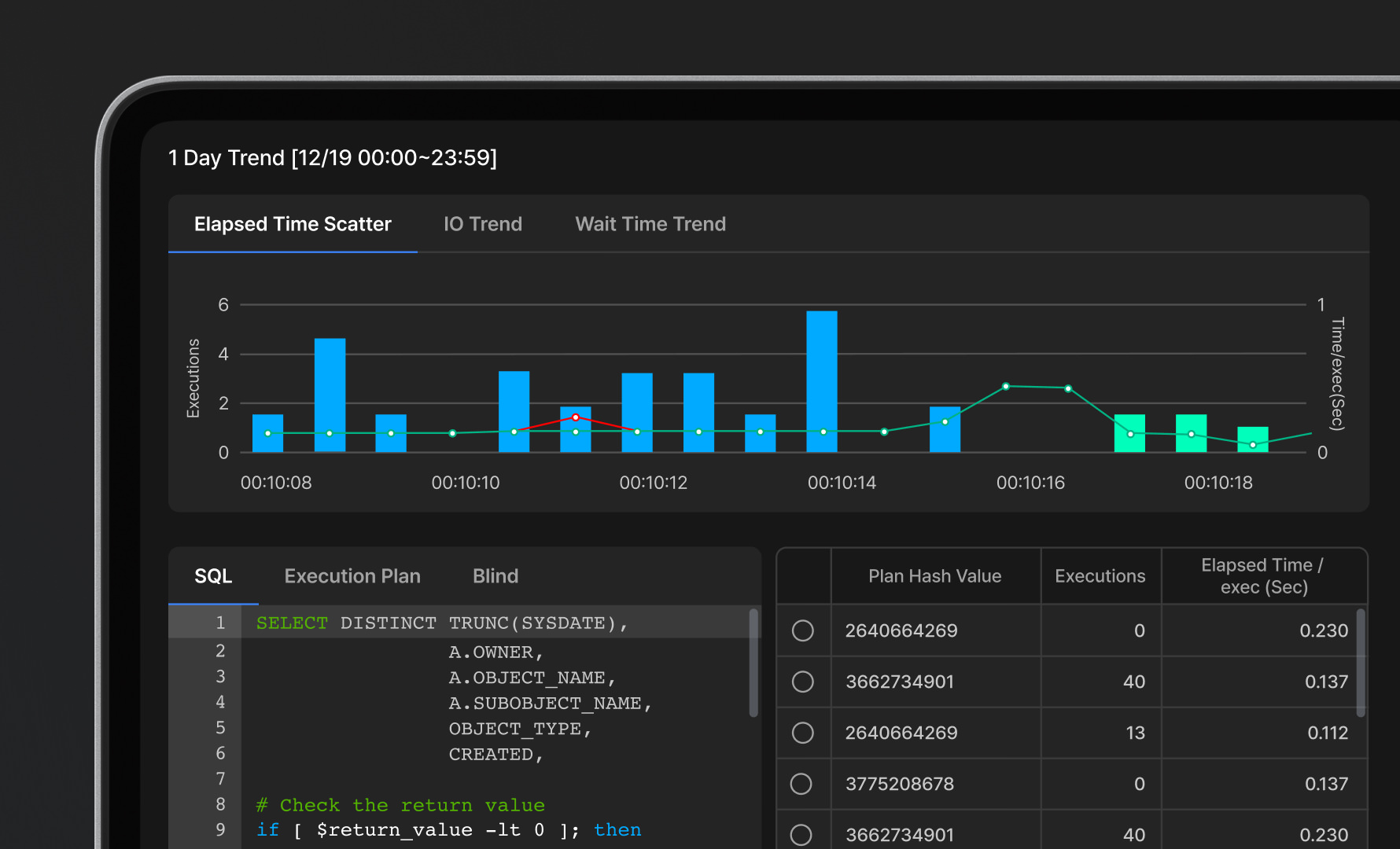
Task: Select radio button for plan 3775208678
Action: (801, 784)
